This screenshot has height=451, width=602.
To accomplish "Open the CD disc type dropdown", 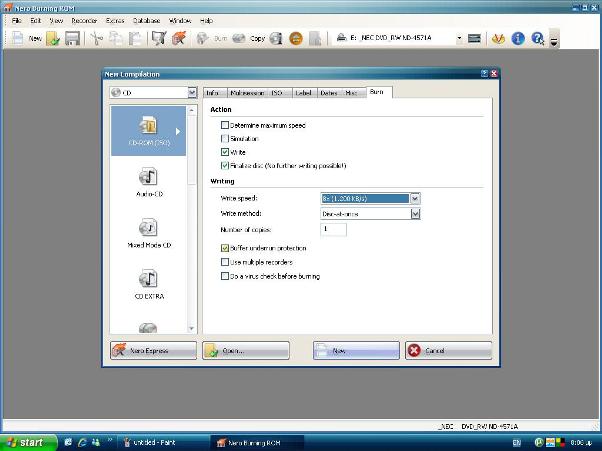I will point(192,93).
